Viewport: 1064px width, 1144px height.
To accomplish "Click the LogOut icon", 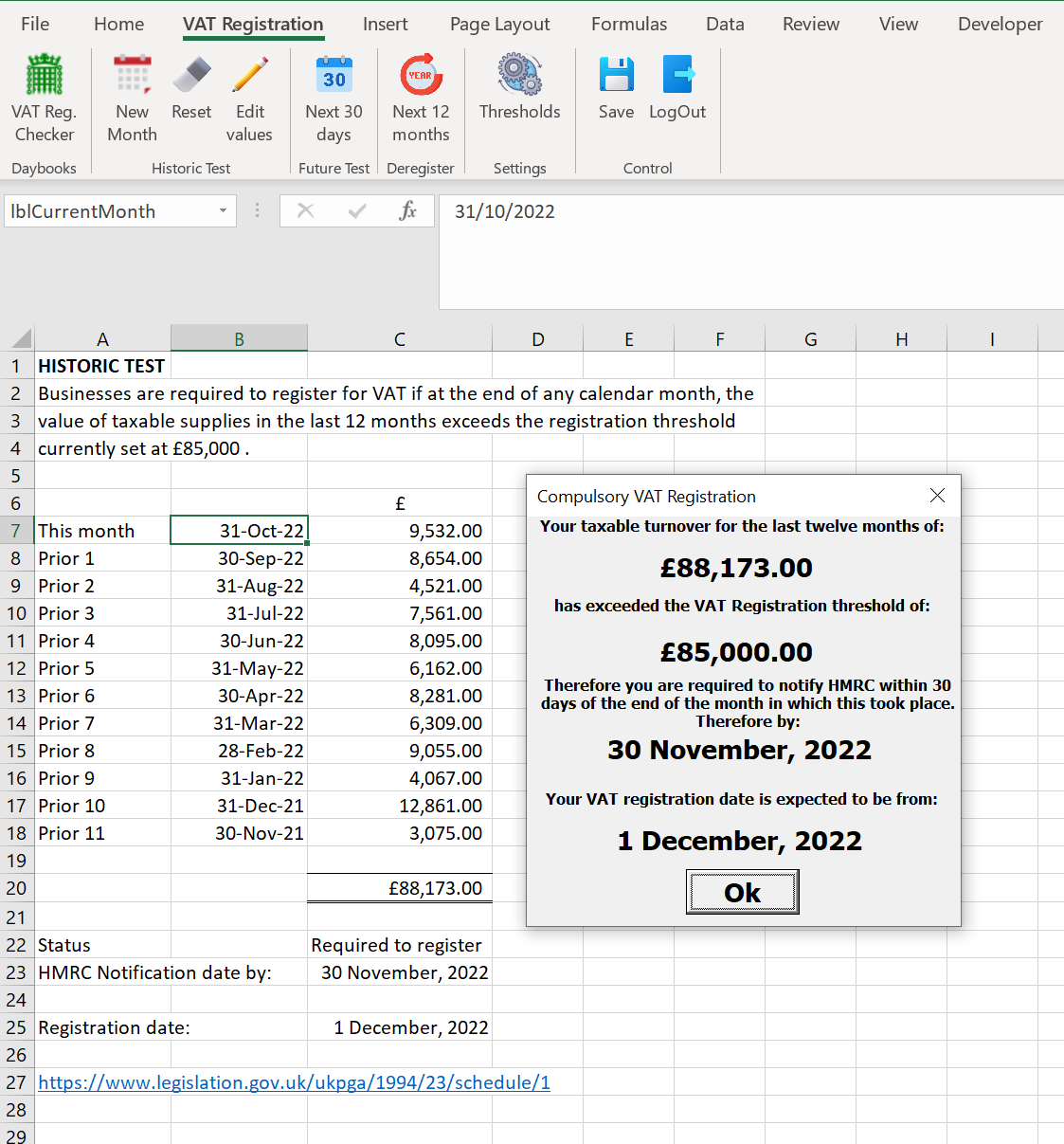I will pyautogui.click(x=677, y=75).
